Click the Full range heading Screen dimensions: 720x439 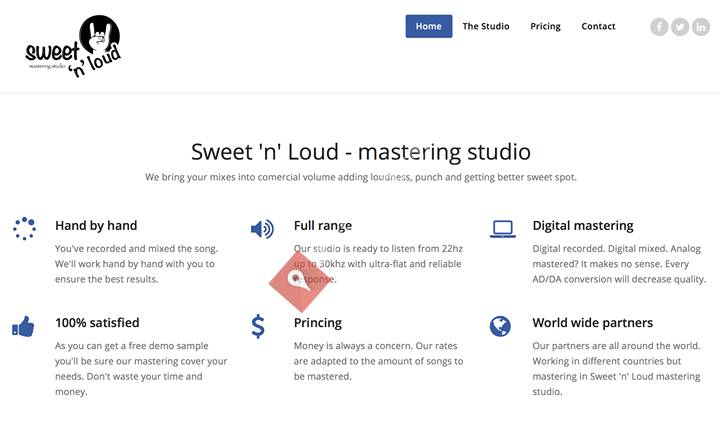(x=322, y=225)
